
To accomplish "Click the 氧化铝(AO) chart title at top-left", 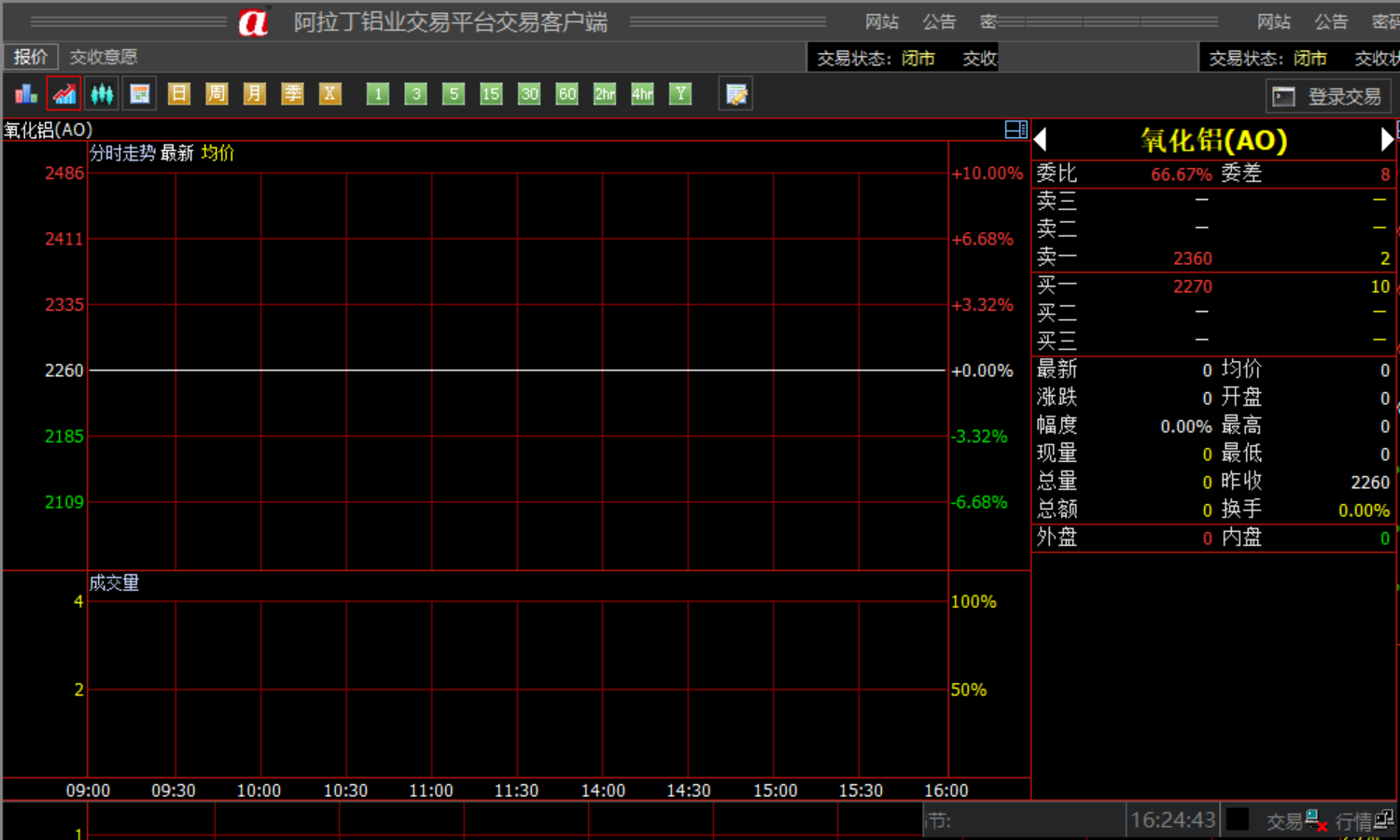I will [49, 130].
